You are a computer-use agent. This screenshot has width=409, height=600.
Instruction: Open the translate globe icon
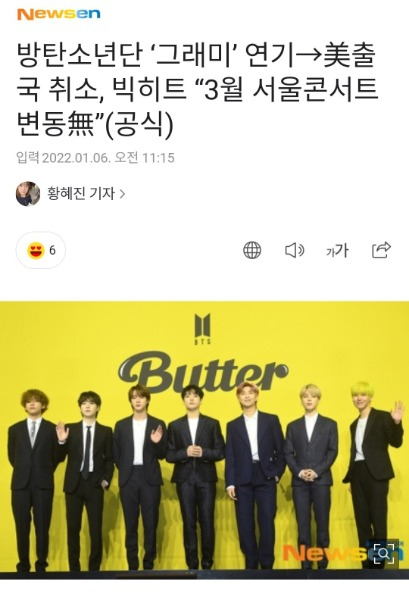pos(252,250)
